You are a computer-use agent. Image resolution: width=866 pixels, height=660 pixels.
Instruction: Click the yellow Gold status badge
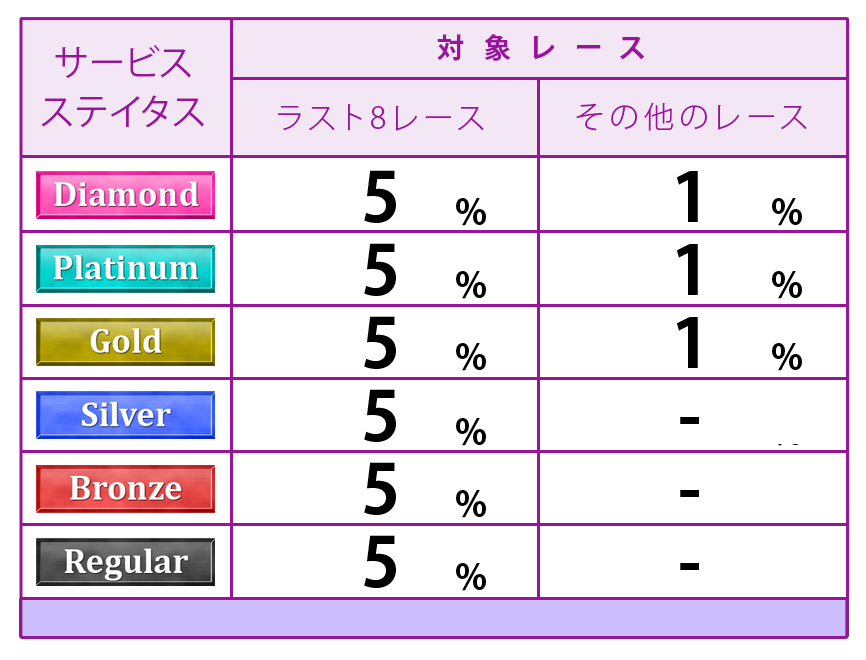click(125, 341)
